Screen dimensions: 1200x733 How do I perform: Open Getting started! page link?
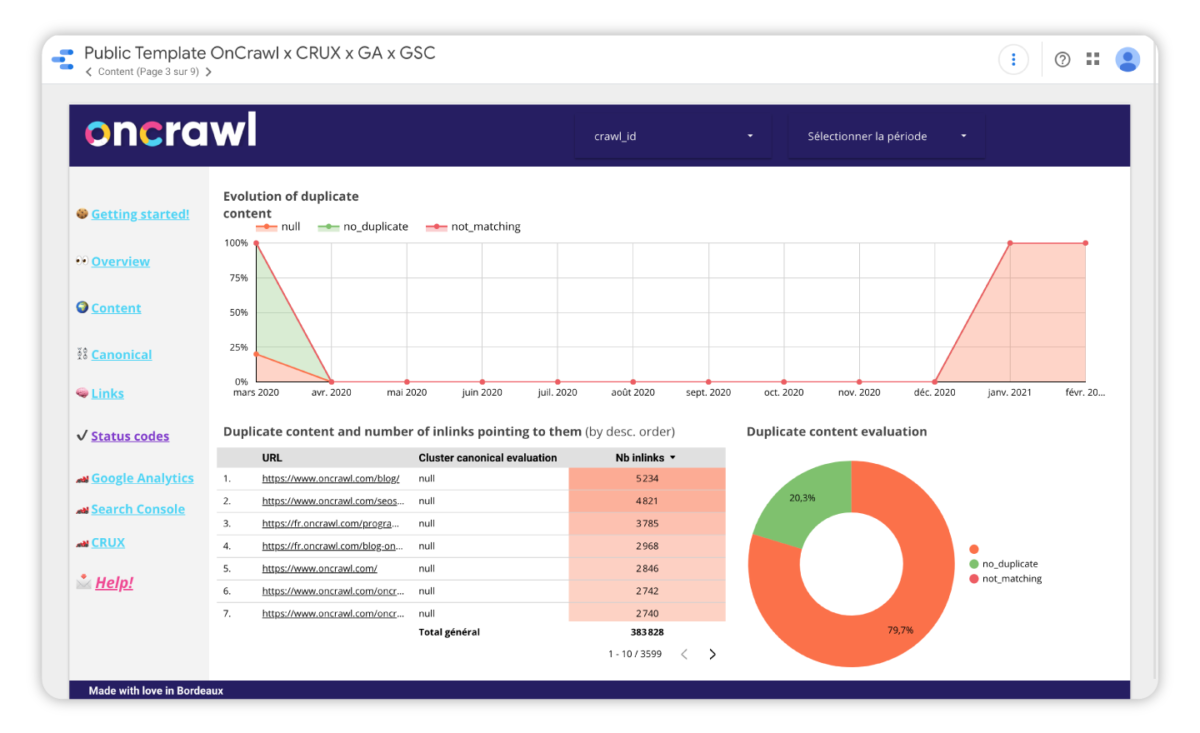(x=140, y=214)
